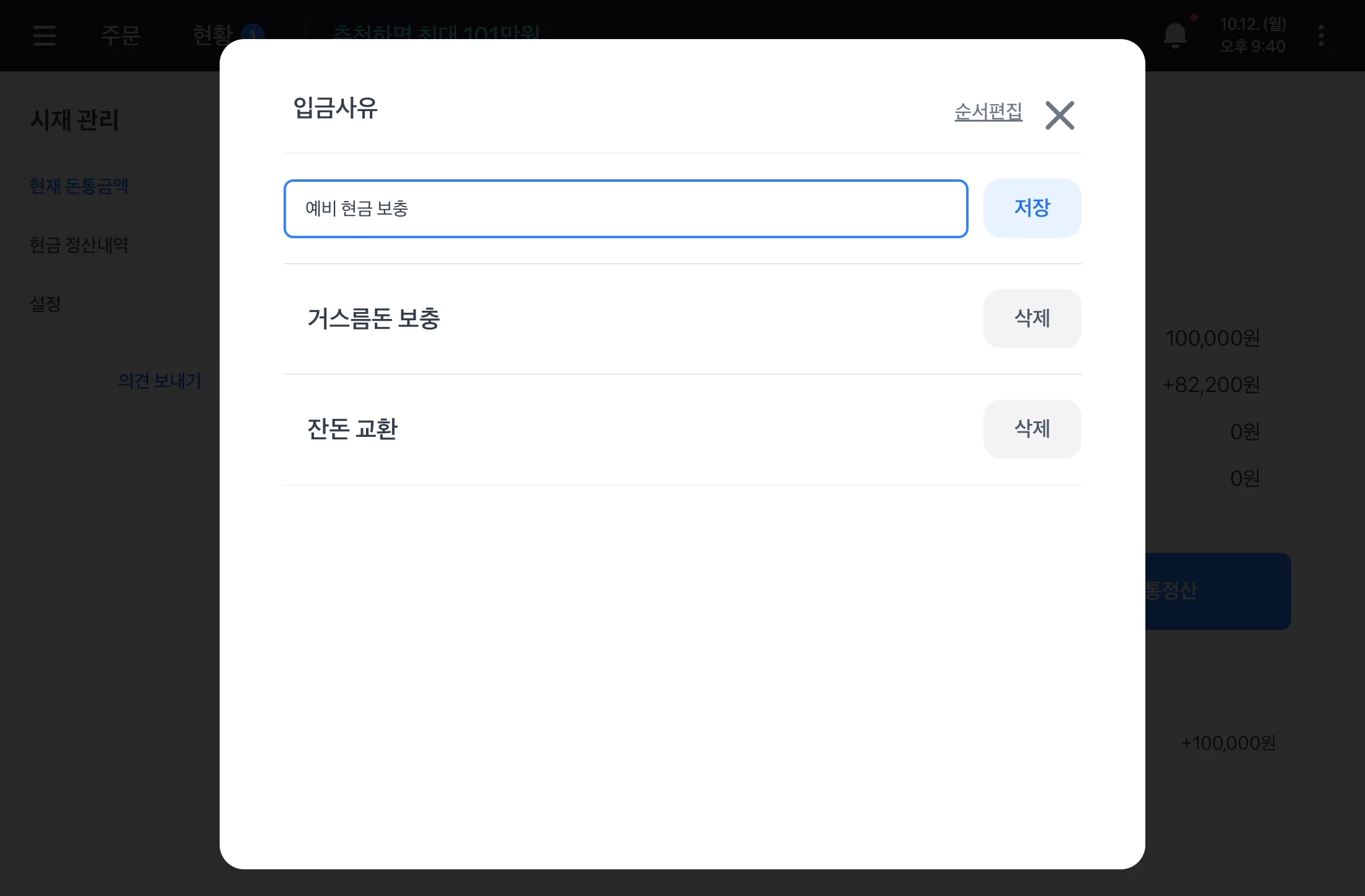
Task: Click the blue 돈통정산 button in the background
Action: (x=1218, y=591)
